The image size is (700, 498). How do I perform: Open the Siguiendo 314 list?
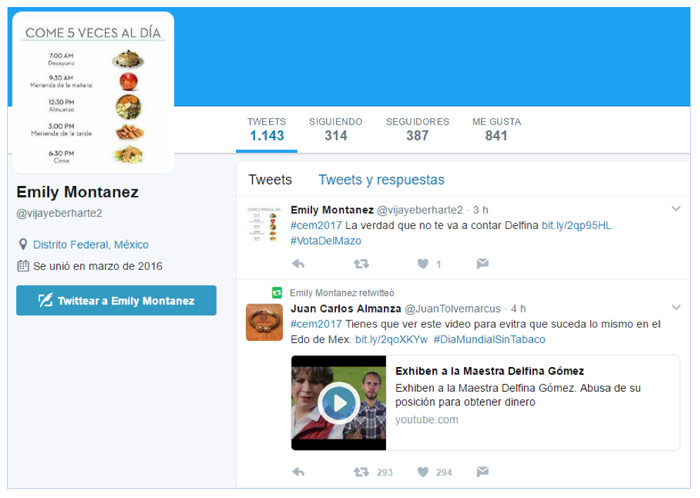pyautogui.click(x=336, y=129)
